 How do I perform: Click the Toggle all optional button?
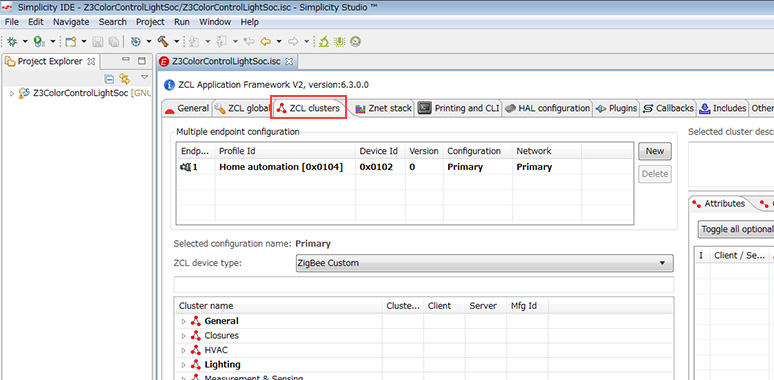tap(736, 229)
